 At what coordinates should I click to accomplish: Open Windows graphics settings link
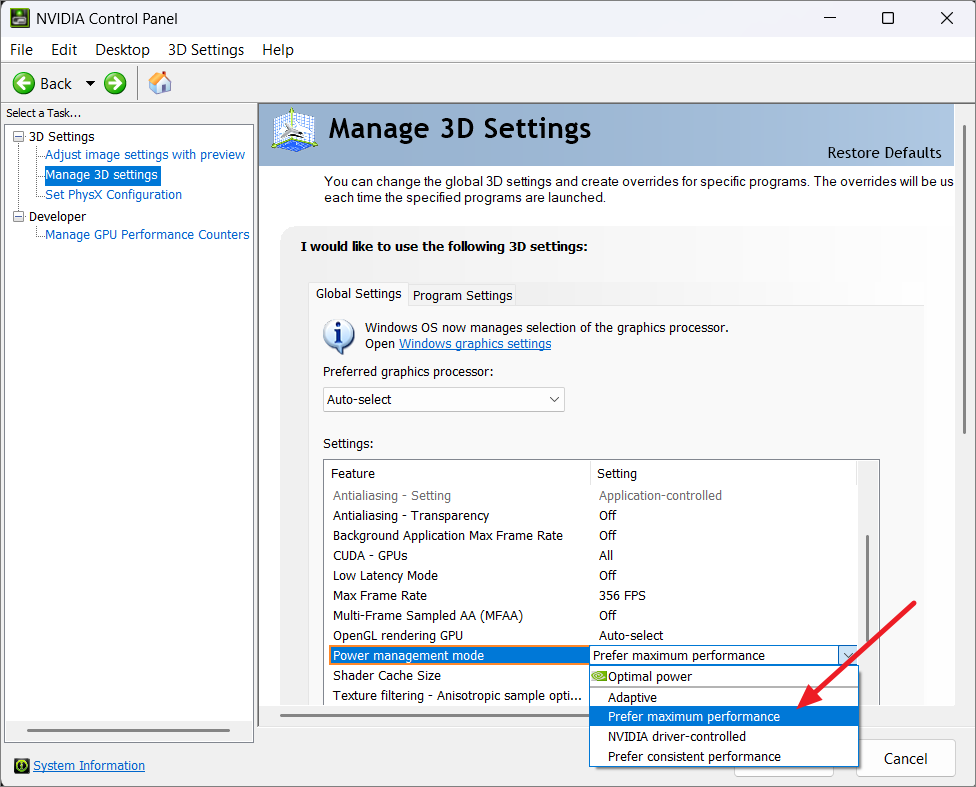pyautogui.click(x=475, y=344)
